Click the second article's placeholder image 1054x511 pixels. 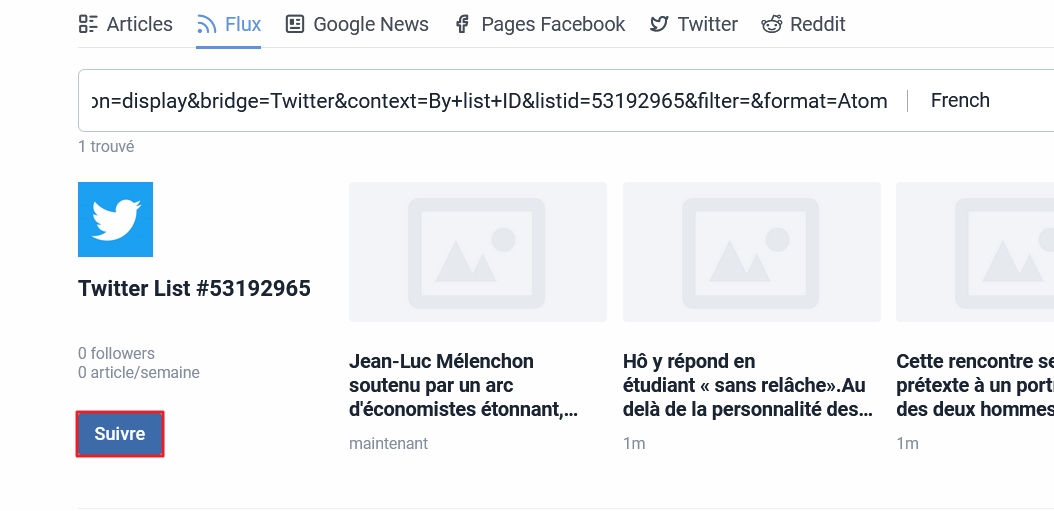coord(752,252)
